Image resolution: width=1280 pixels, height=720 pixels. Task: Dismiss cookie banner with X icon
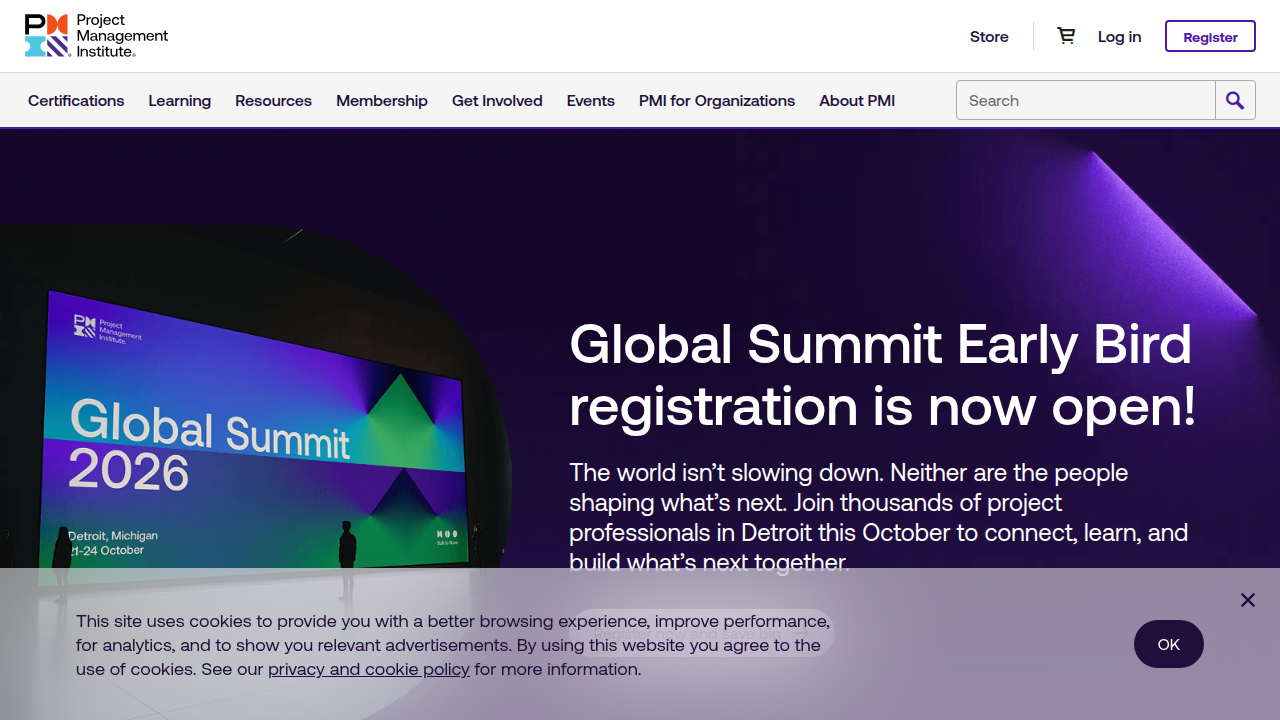pyautogui.click(x=1248, y=600)
